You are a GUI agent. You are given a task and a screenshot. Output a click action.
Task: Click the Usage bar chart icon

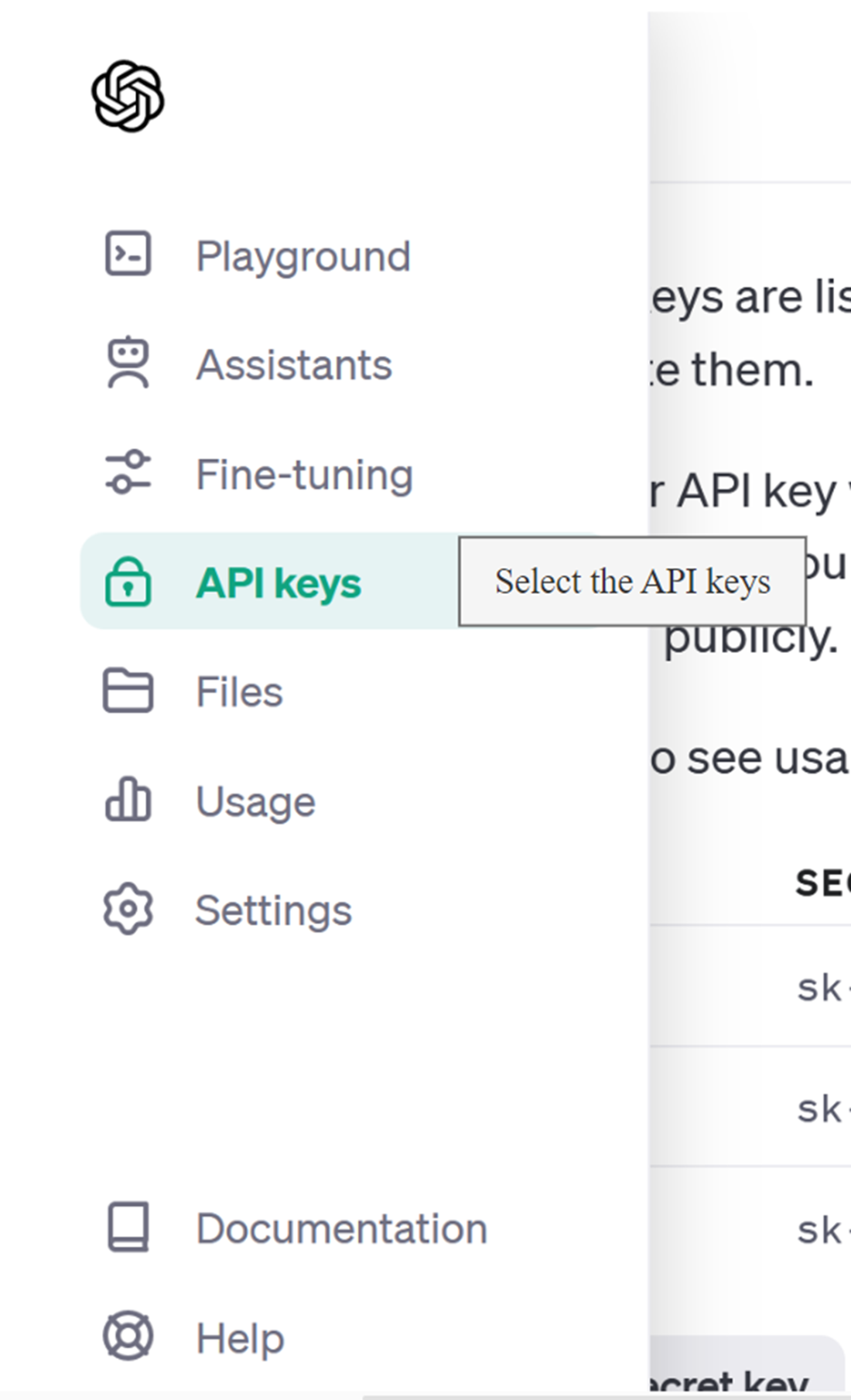pos(128,799)
